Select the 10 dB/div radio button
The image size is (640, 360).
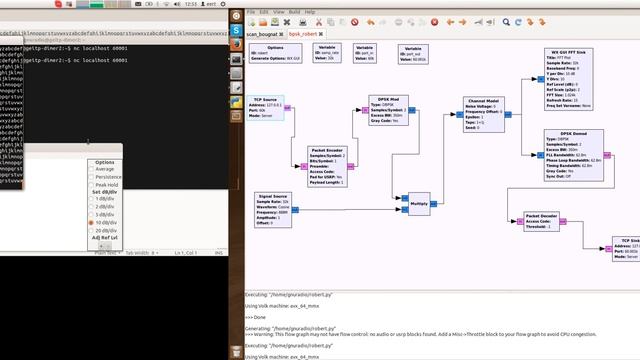click(x=91, y=223)
